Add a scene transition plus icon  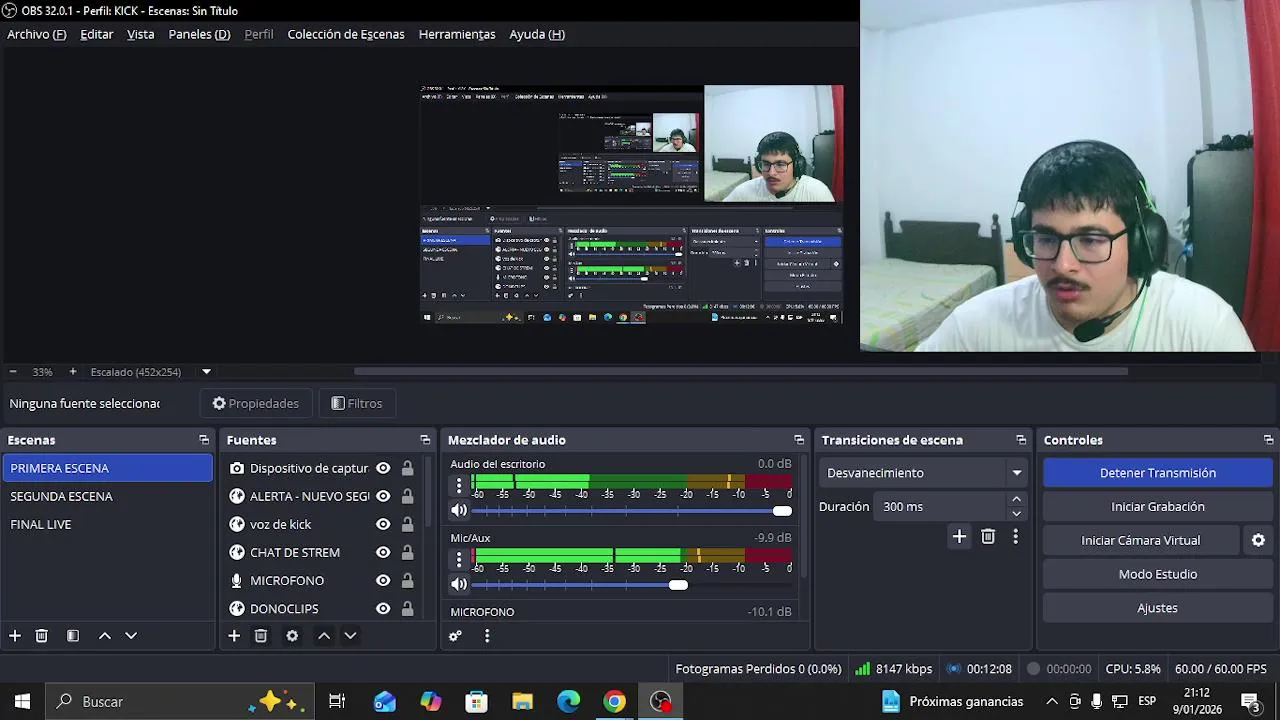tap(959, 537)
